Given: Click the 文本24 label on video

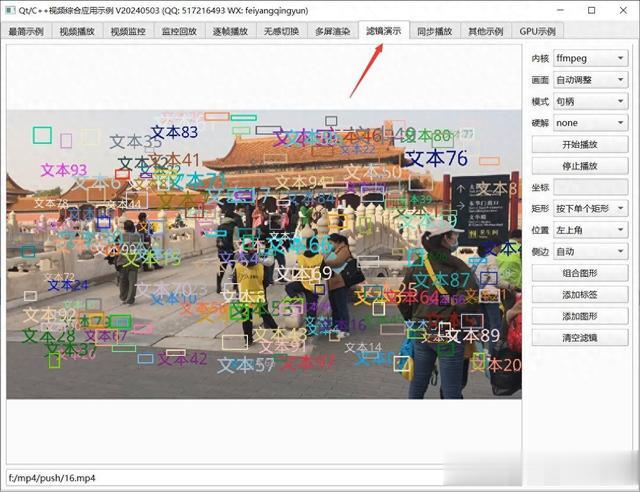Looking at the screenshot, I should click(68, 285).
